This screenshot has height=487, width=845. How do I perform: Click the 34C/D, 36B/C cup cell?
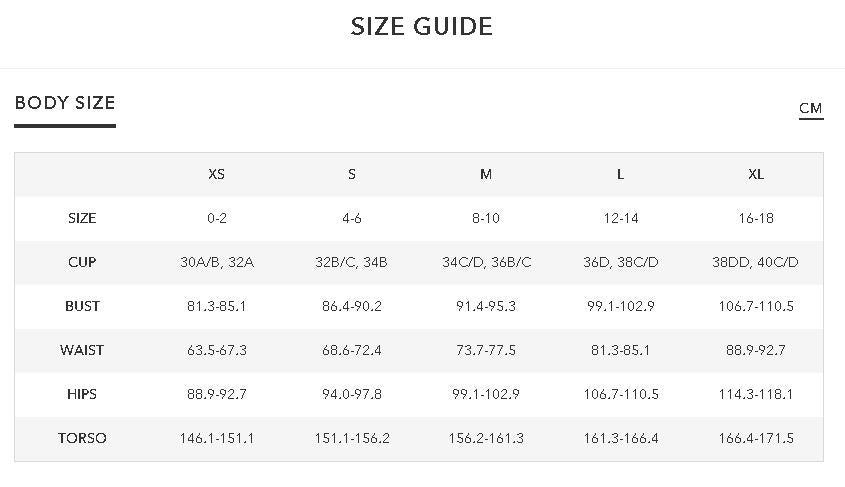click(x=486, y=262)
